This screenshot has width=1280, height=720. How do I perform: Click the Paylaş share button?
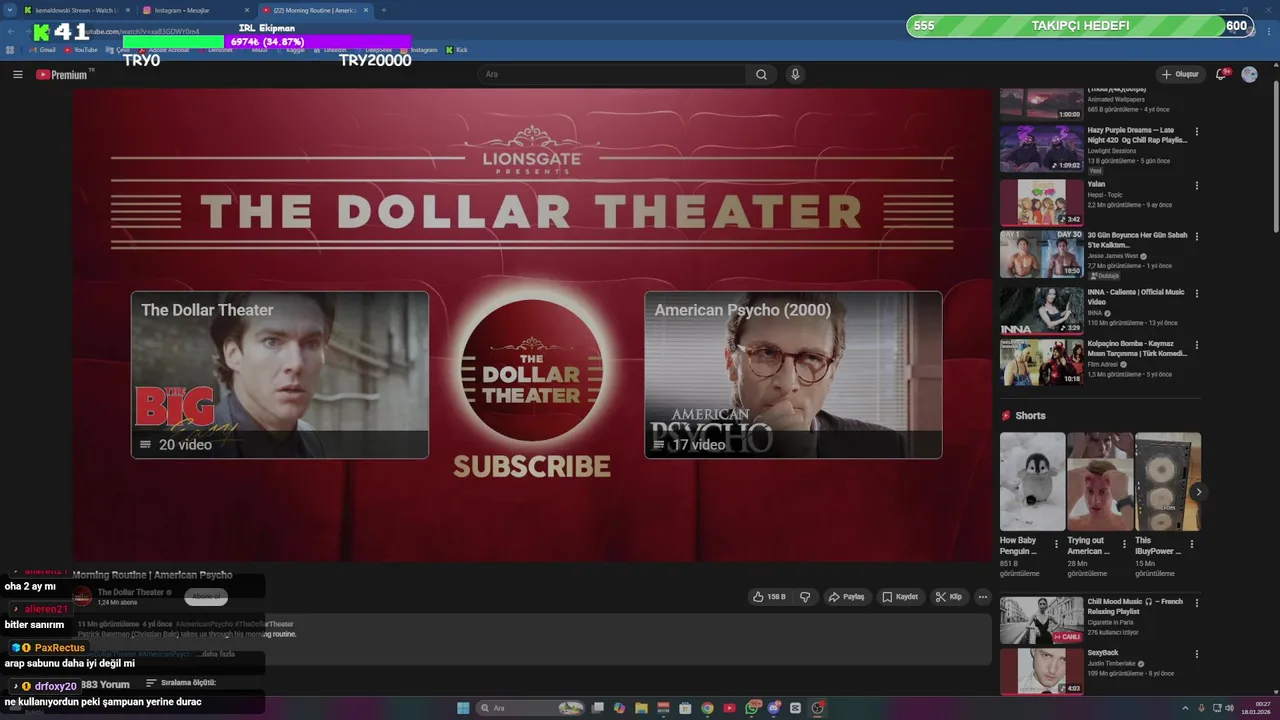click(x=846, y=597)
